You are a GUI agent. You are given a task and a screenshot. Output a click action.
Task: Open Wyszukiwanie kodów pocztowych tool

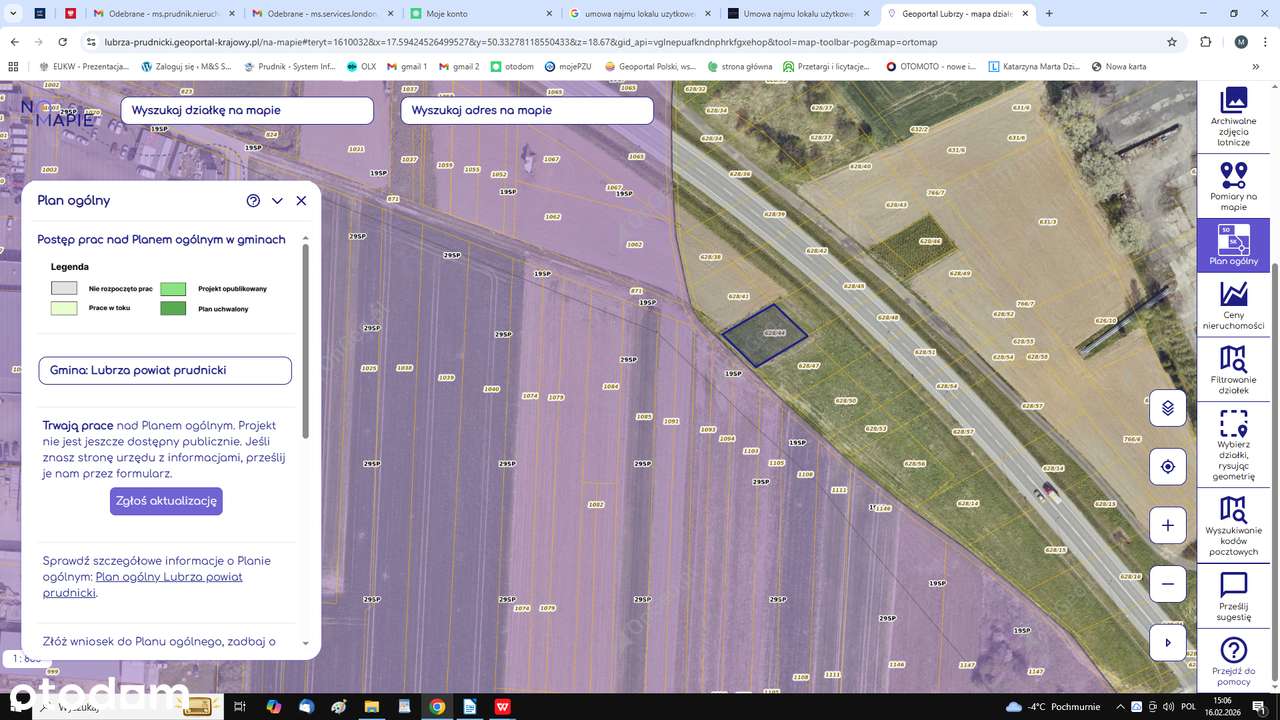pos(1233,526)
